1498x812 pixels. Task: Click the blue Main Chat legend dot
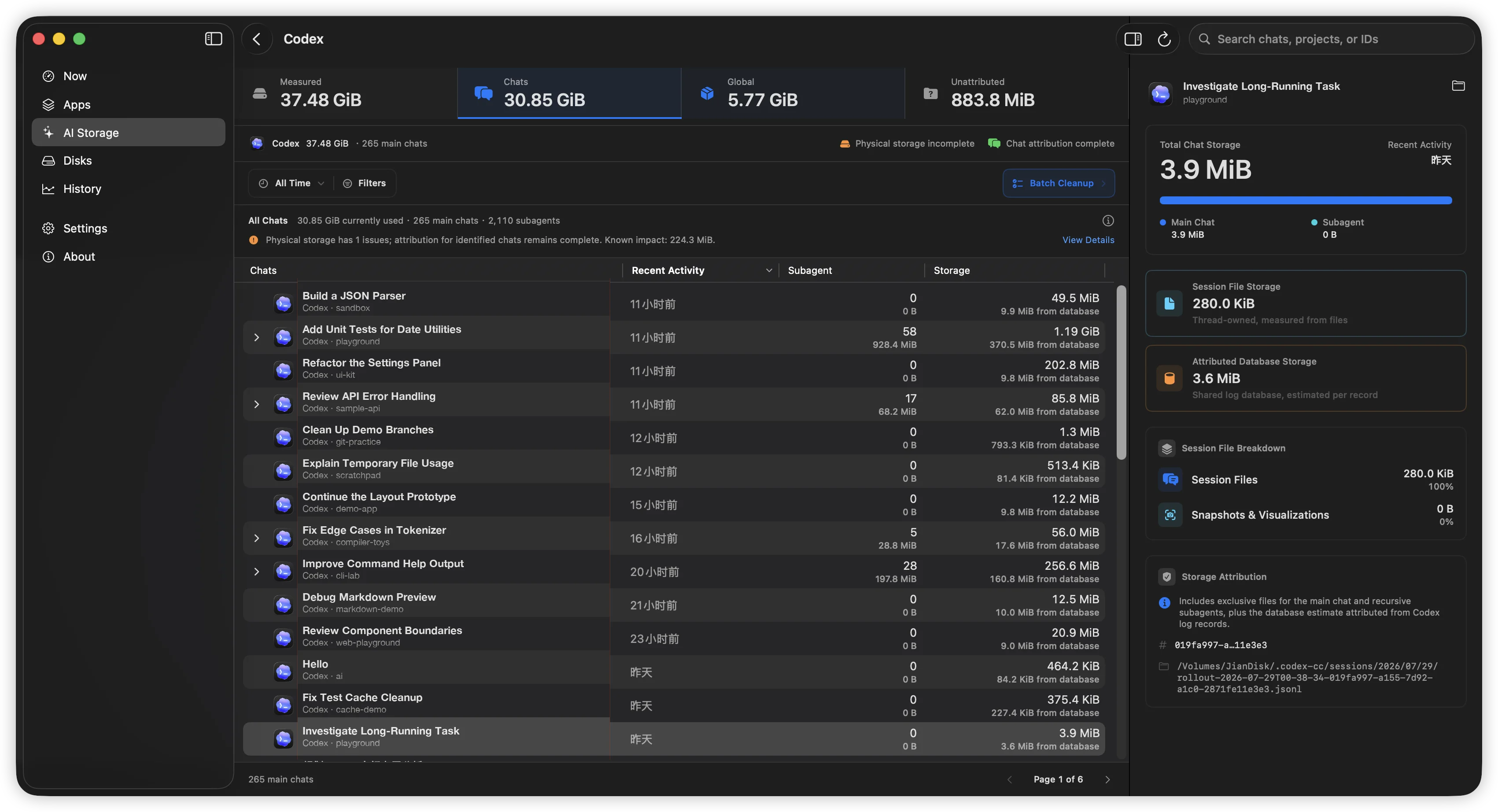pyautogui.click(x=1162, y=222)
